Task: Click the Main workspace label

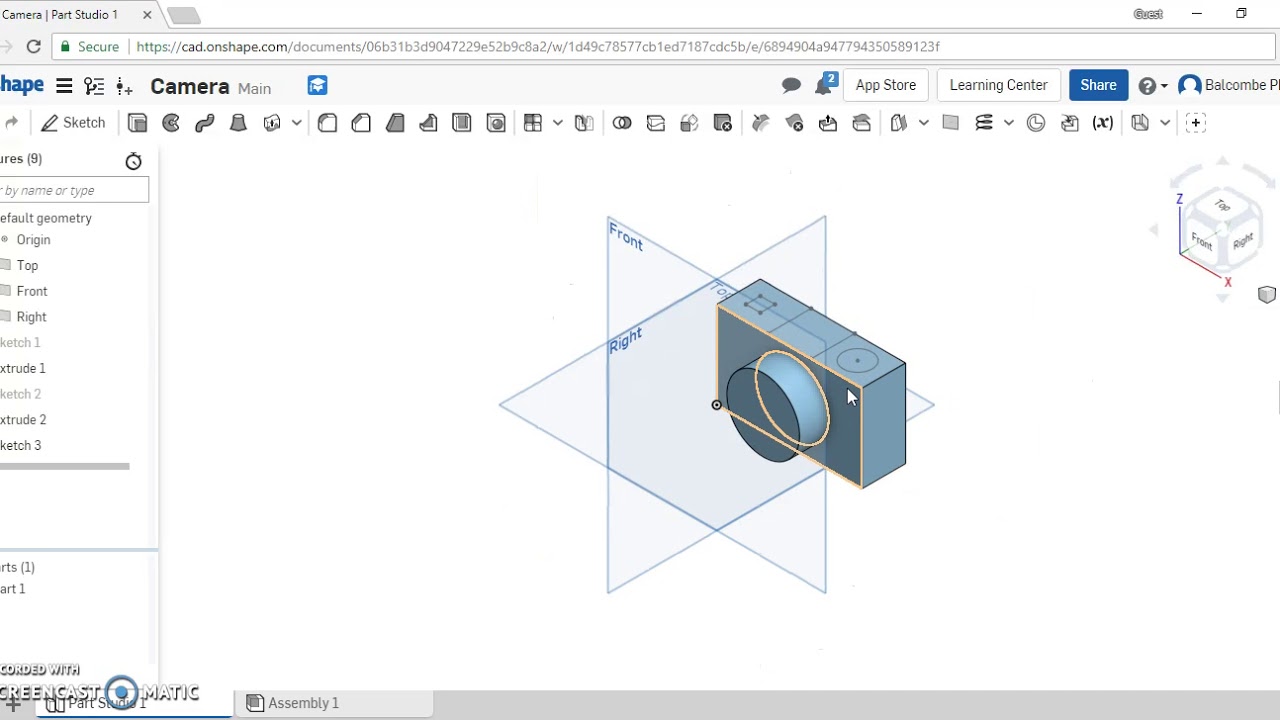Action: [254, 88]
